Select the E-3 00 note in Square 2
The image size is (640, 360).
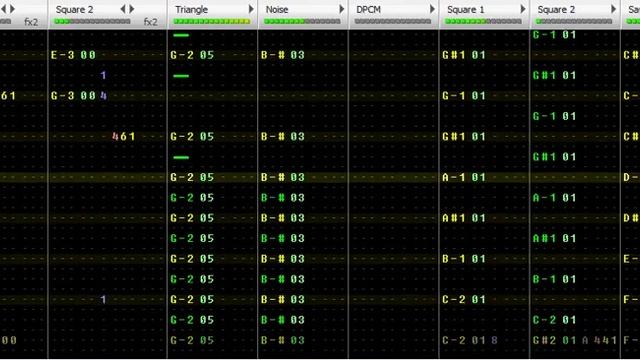click(73, 55)
